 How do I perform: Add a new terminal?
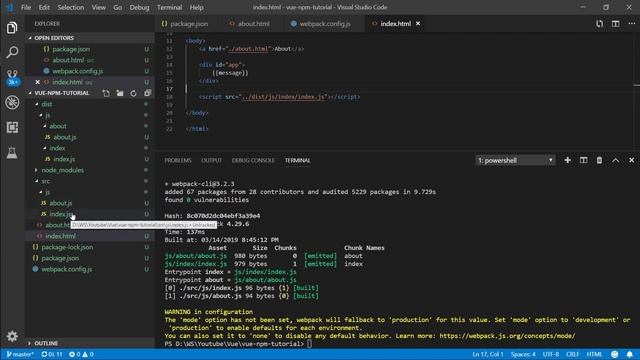567,160
